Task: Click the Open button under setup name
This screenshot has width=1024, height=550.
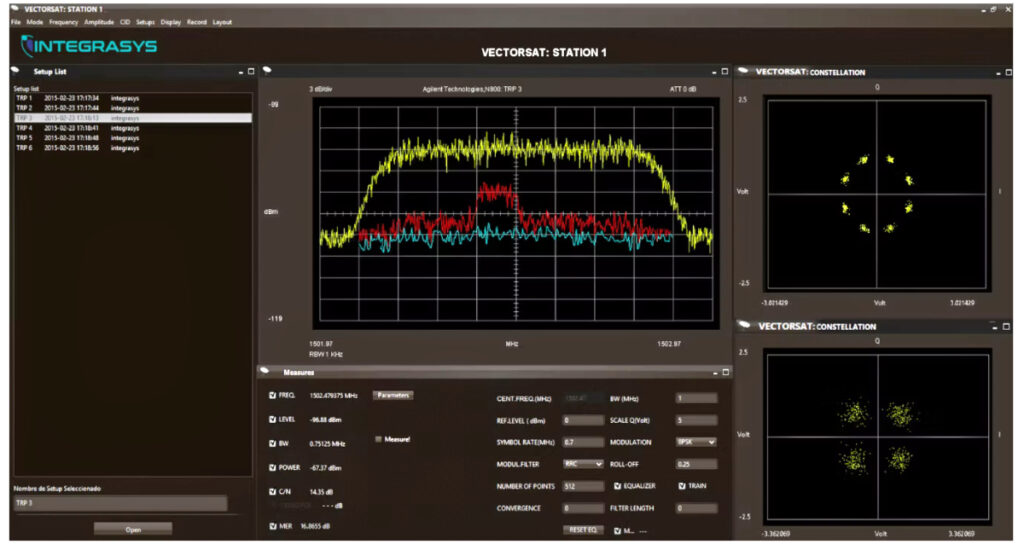Action: [x=133, y=529]
